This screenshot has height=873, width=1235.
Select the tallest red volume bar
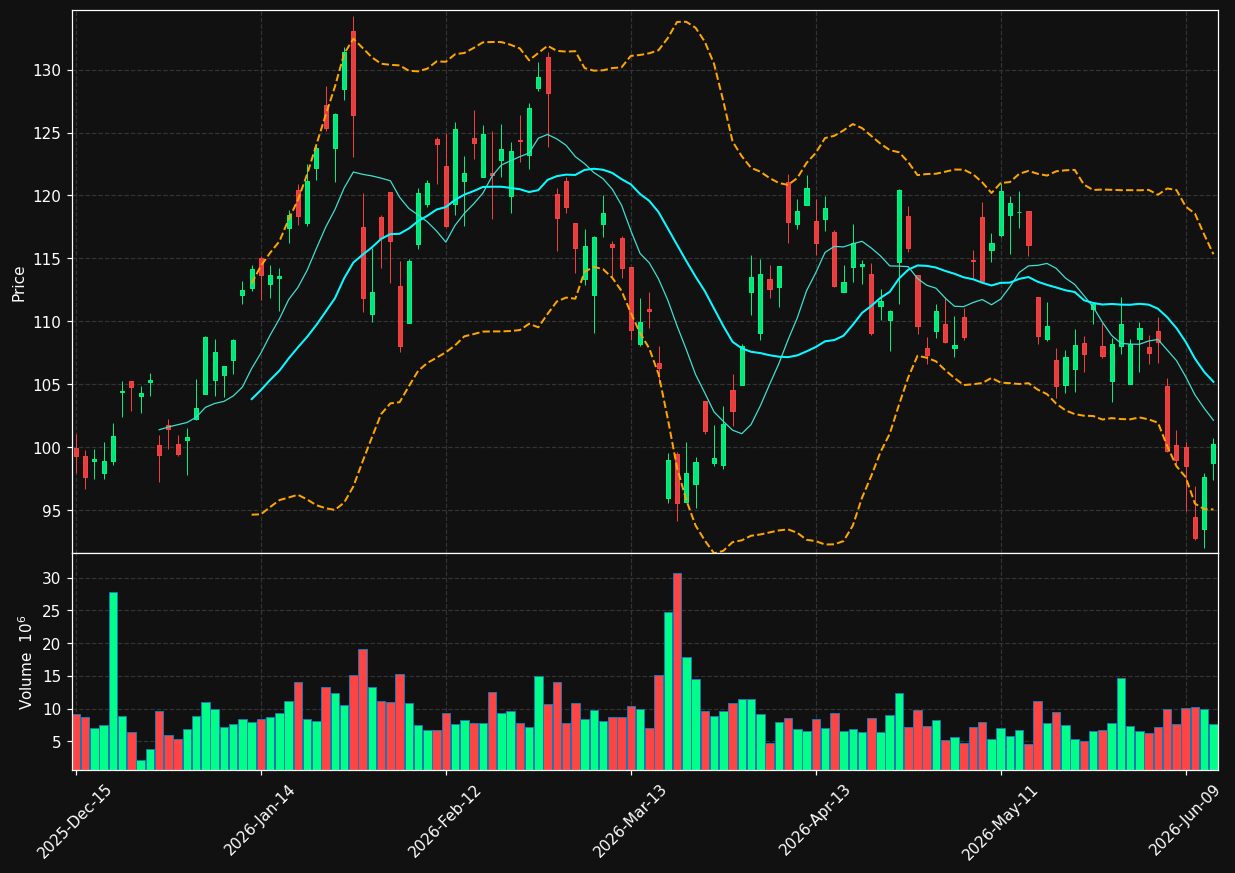tap(677, 671)
